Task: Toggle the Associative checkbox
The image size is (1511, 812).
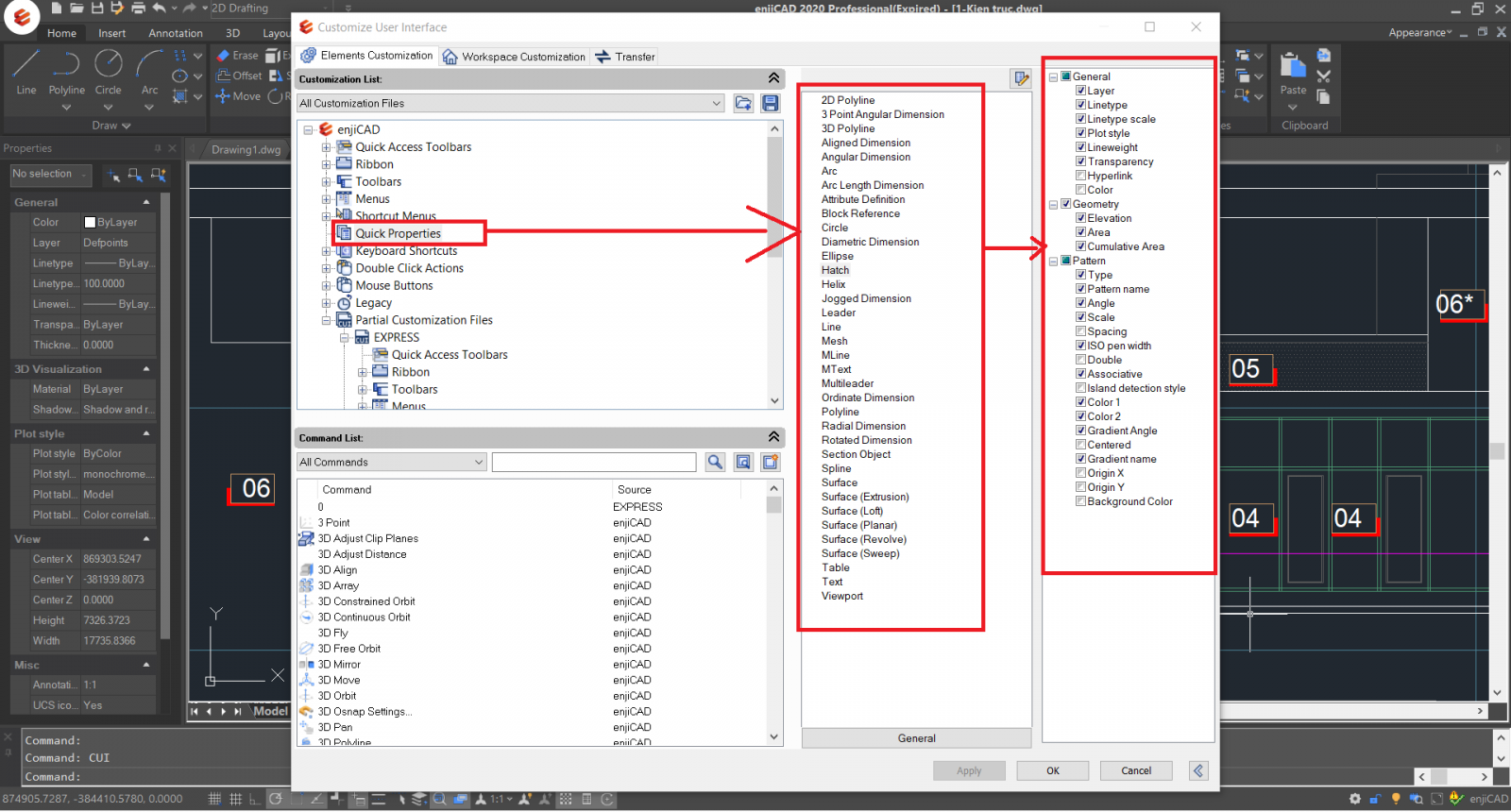Action: (x=1080, y=374)
